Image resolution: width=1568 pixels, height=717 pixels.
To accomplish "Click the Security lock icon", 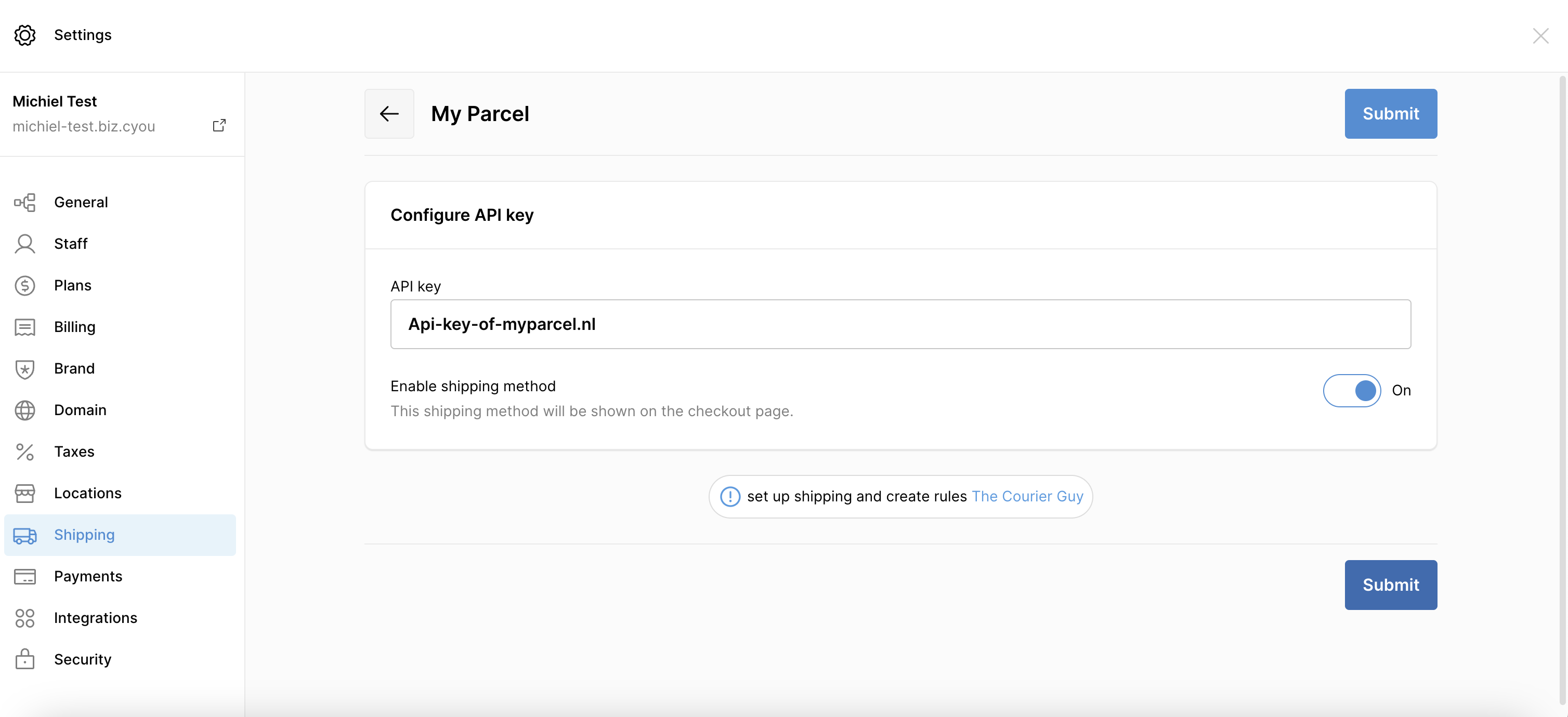I will tap(25, 659).
